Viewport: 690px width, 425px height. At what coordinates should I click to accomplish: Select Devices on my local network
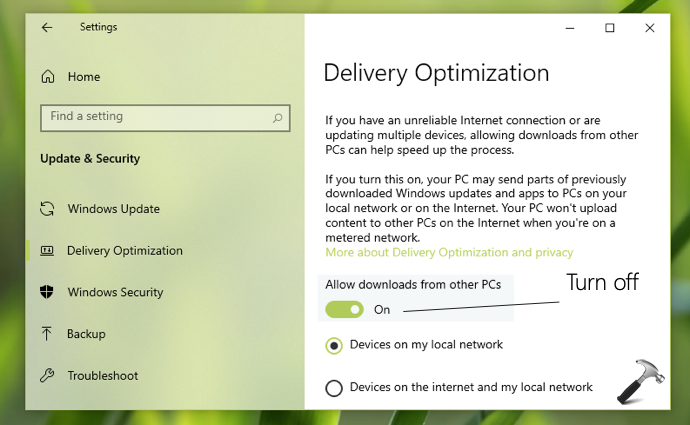334,345
